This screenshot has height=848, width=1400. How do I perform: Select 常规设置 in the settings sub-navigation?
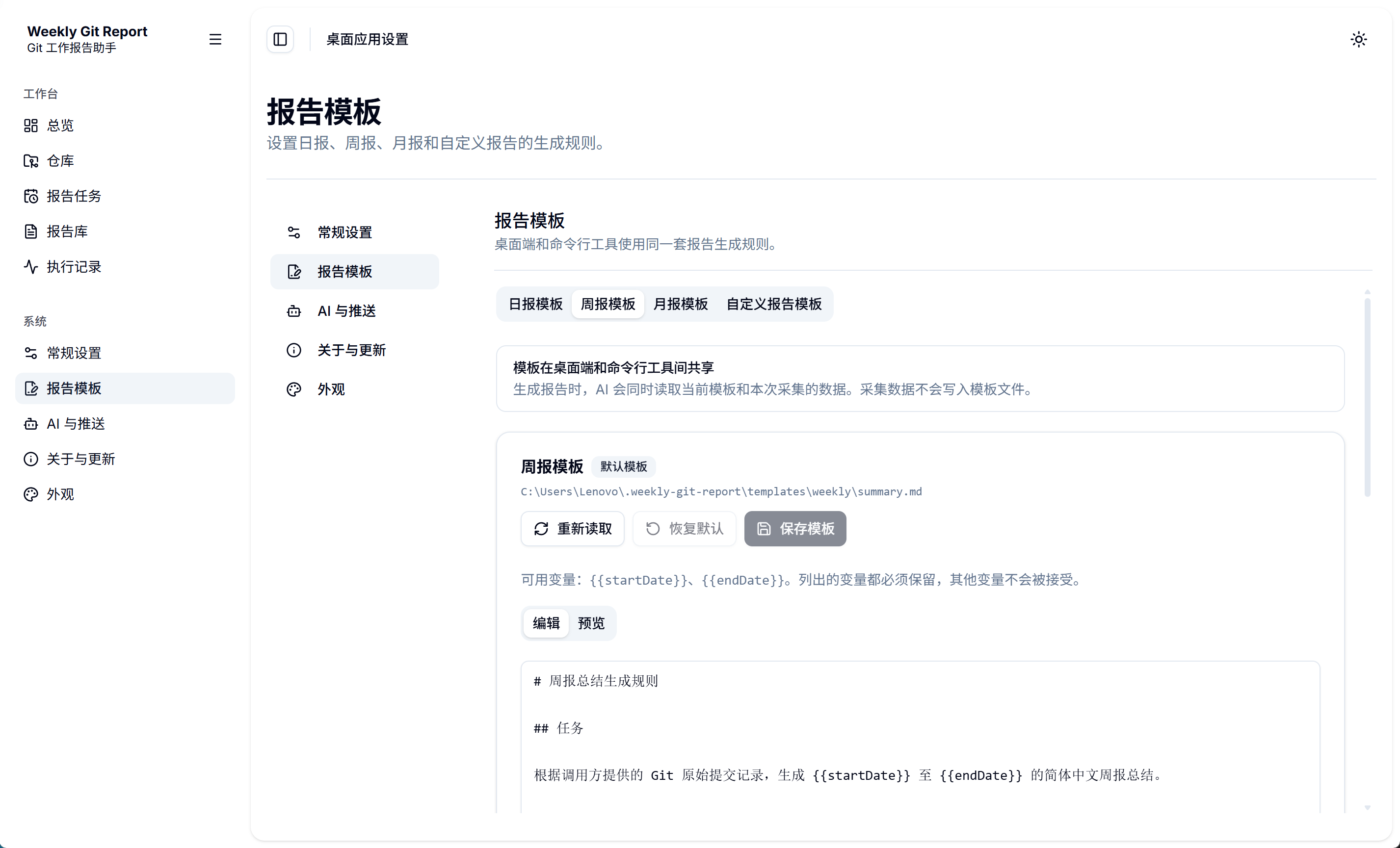point(355,232)
